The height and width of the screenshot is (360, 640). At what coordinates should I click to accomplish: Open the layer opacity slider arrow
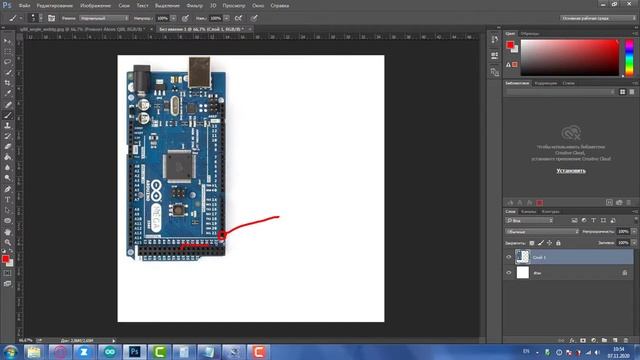pyautogui.click(x=634, y=231)
